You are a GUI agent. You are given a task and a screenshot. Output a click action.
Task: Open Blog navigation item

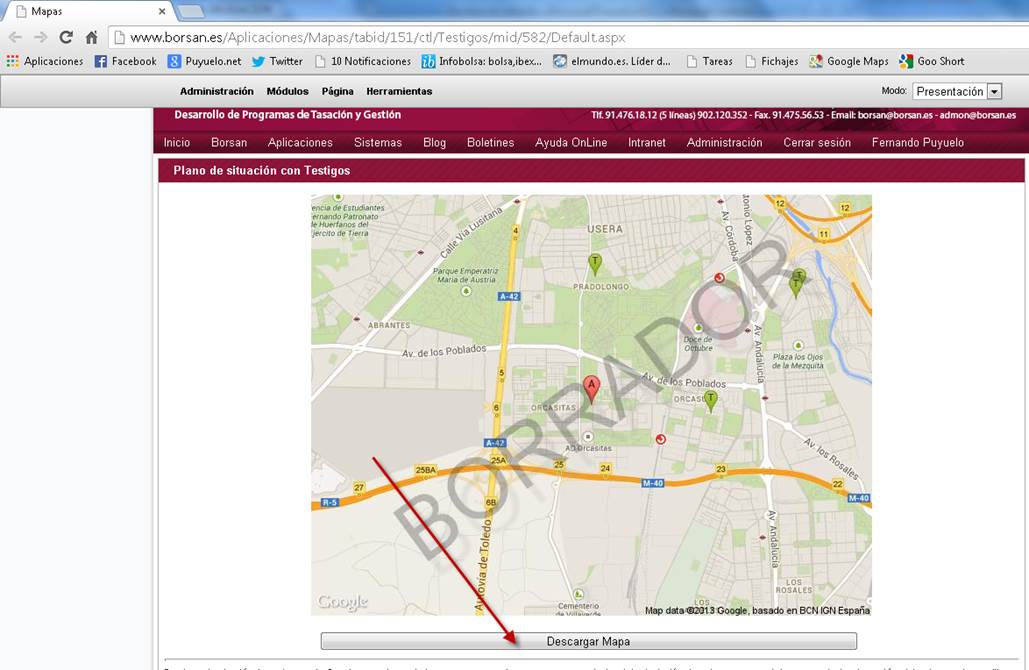coord(434,142)
